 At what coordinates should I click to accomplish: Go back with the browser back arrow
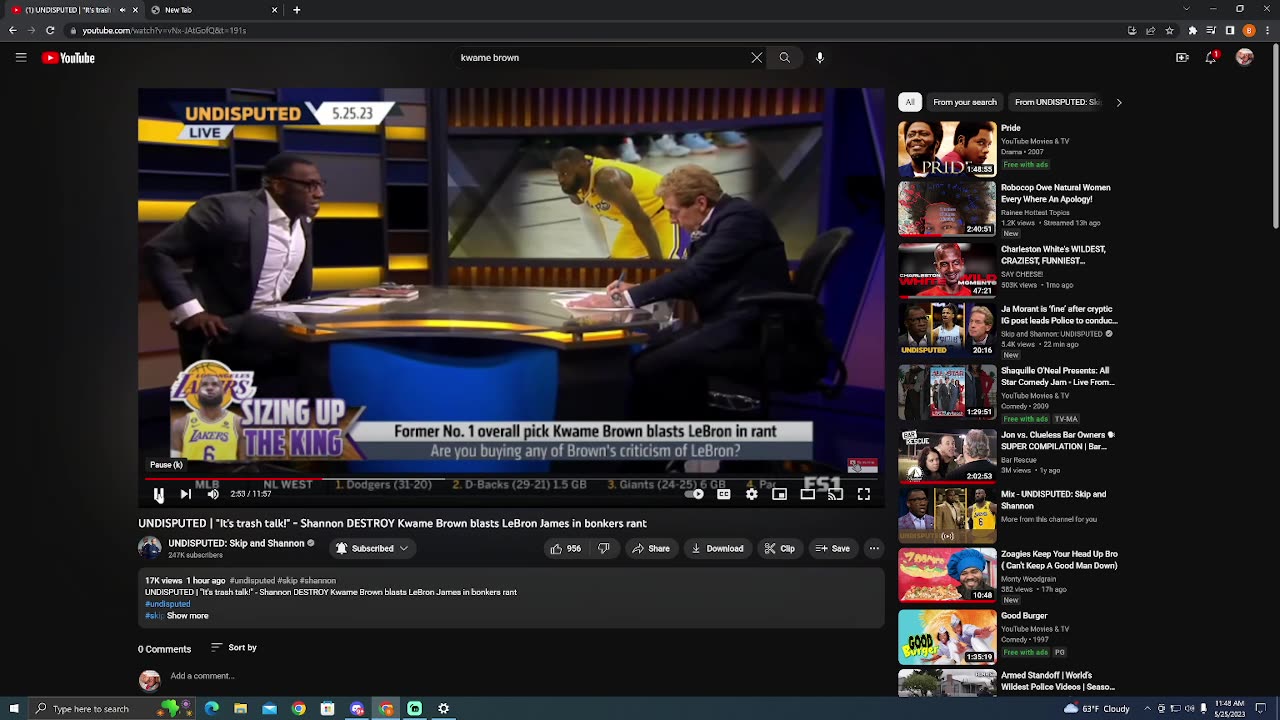pos(12,31)
